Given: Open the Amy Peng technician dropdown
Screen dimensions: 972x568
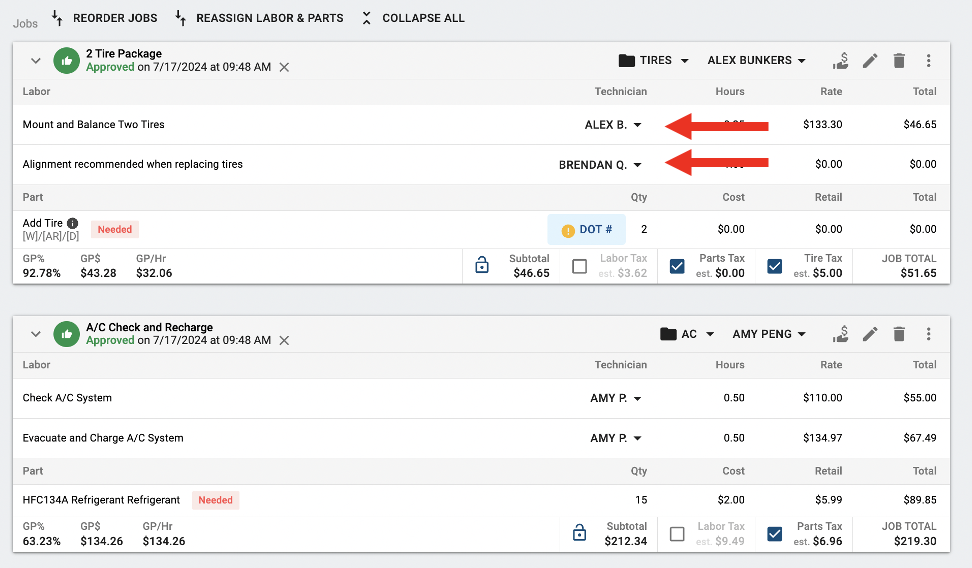Looking at the screenshot, I should tap(769, 334).
